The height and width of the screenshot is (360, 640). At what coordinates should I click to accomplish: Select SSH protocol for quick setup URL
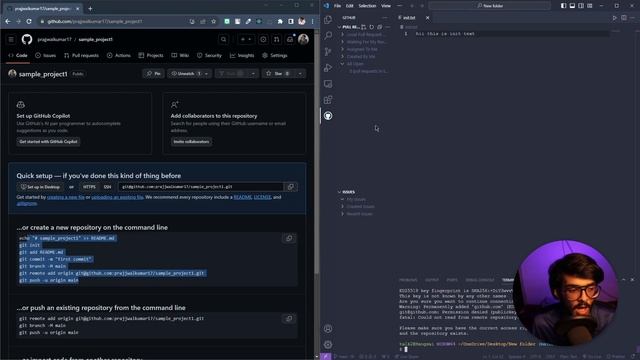coord(107,187)
